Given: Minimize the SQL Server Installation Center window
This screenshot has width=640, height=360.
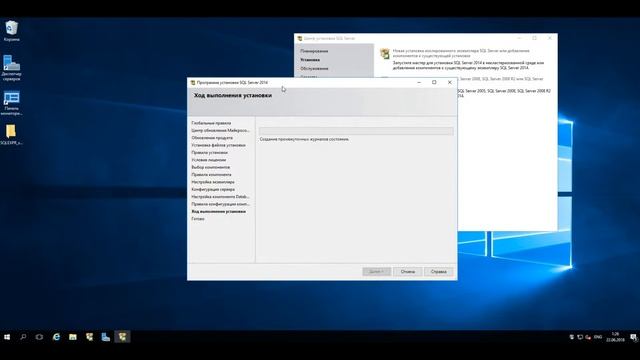Looking at the screenshot, I should 519,38.
